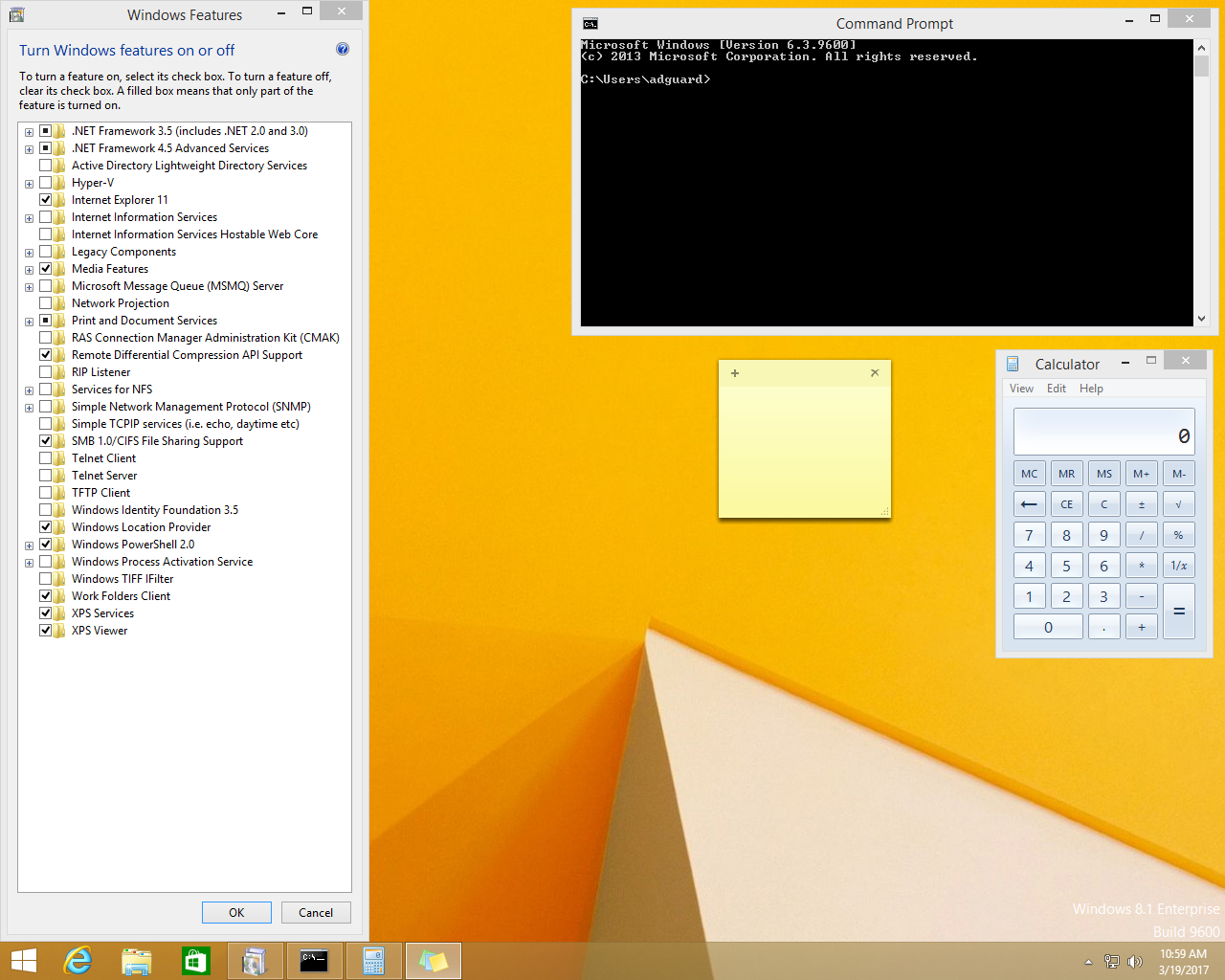Add a new sticky note

(735, 373)
